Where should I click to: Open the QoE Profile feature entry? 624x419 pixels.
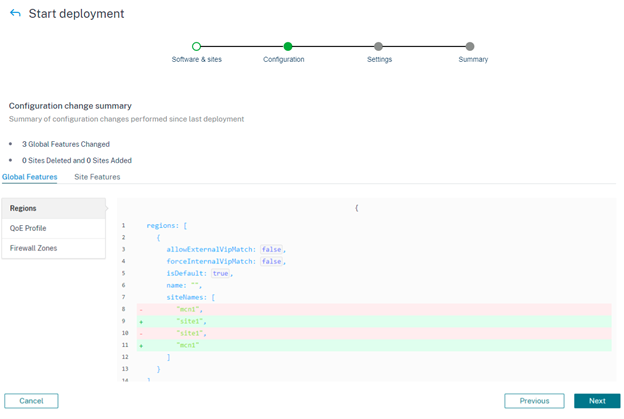coord(54,228)
